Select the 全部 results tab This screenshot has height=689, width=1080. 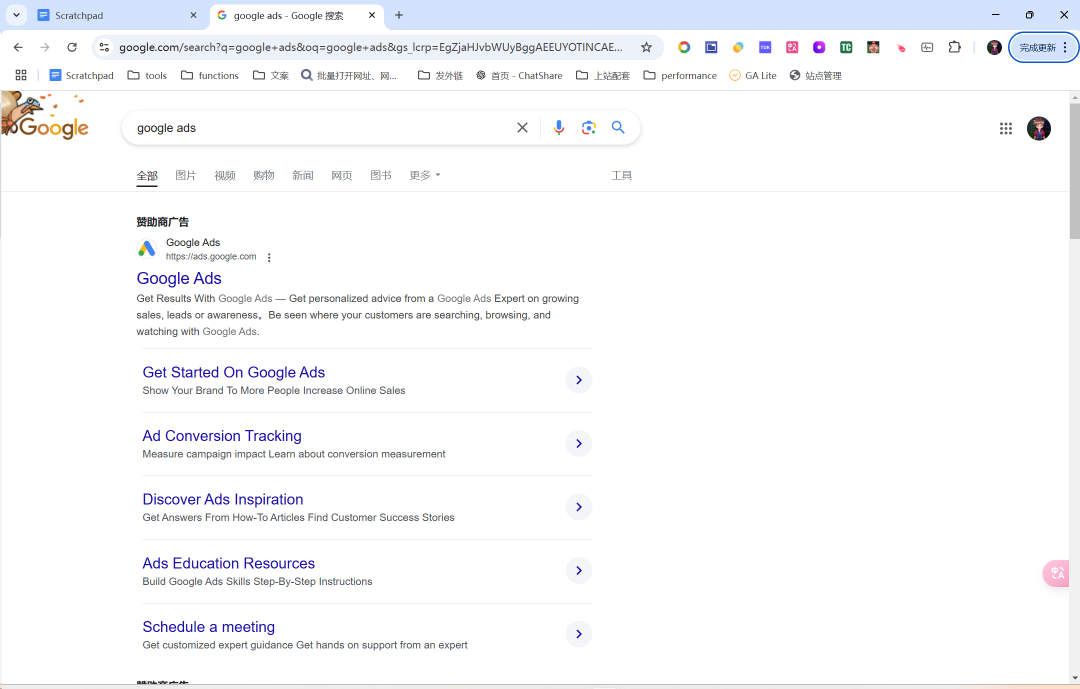click(x=147, y=176)
